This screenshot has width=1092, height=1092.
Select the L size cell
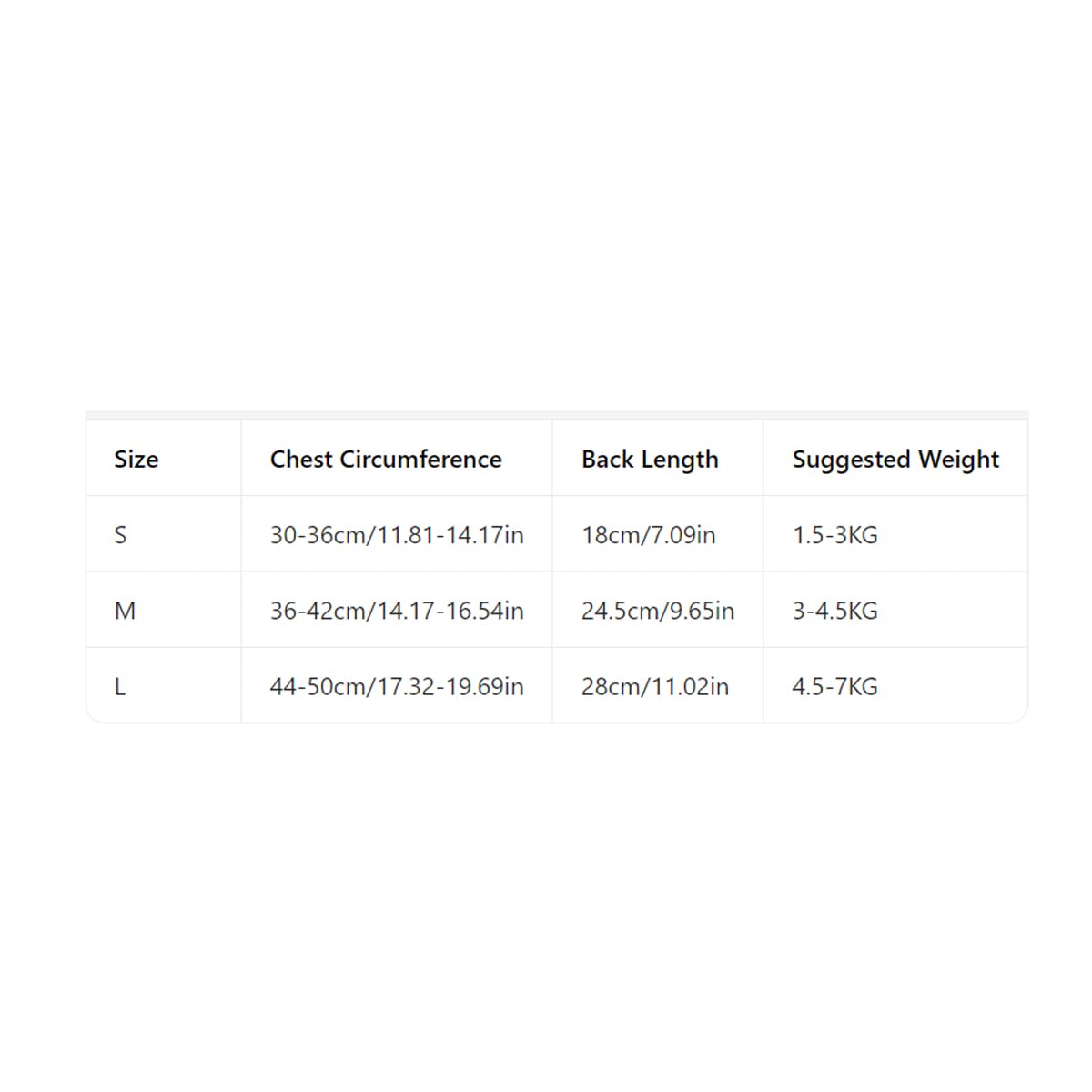(x=164, y=685)
